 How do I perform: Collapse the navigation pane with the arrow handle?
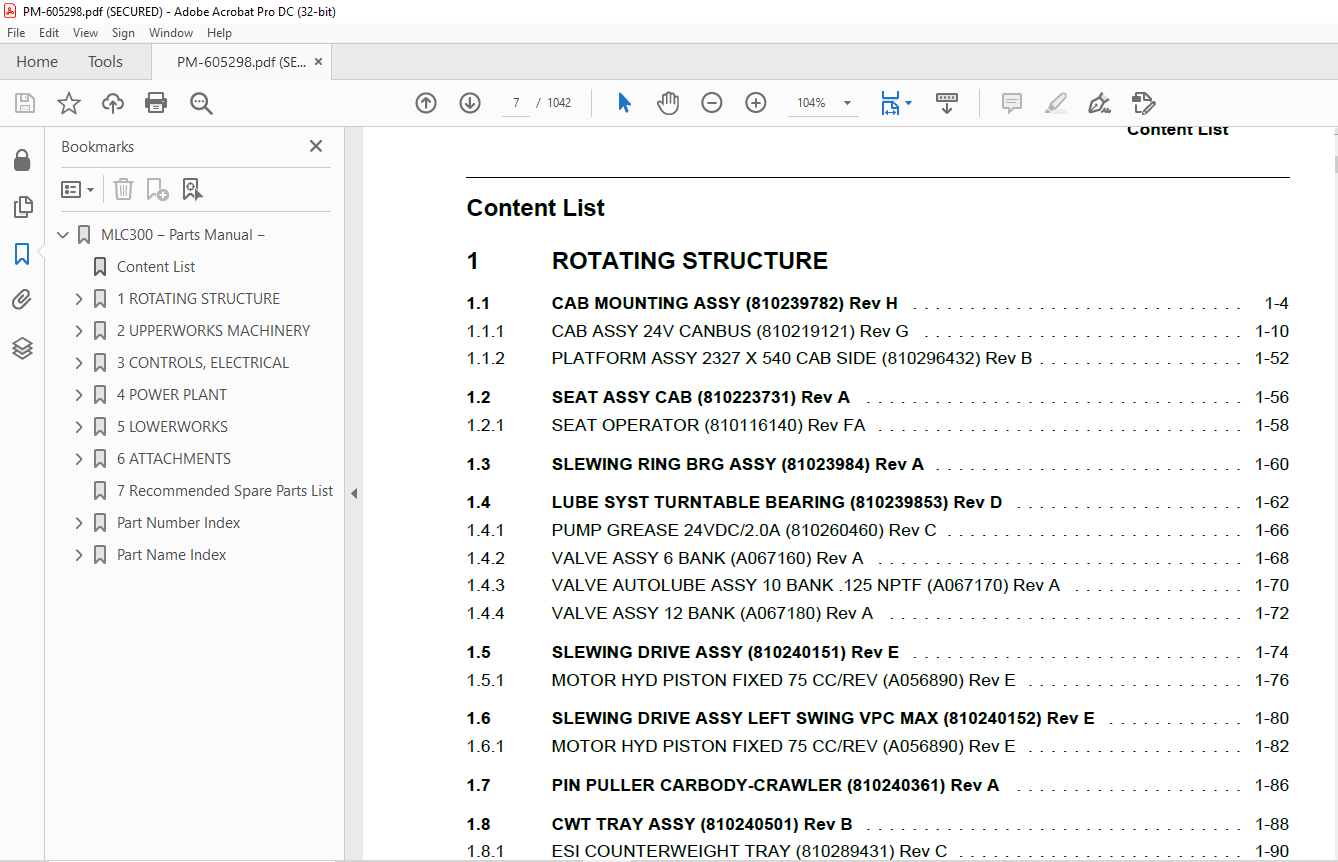point(353,493)
